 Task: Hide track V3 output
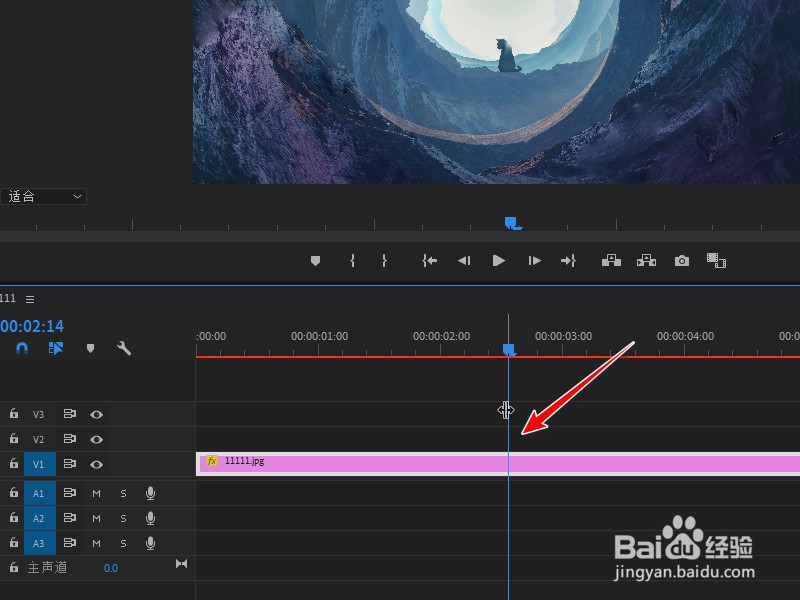(x=96, y=414)
